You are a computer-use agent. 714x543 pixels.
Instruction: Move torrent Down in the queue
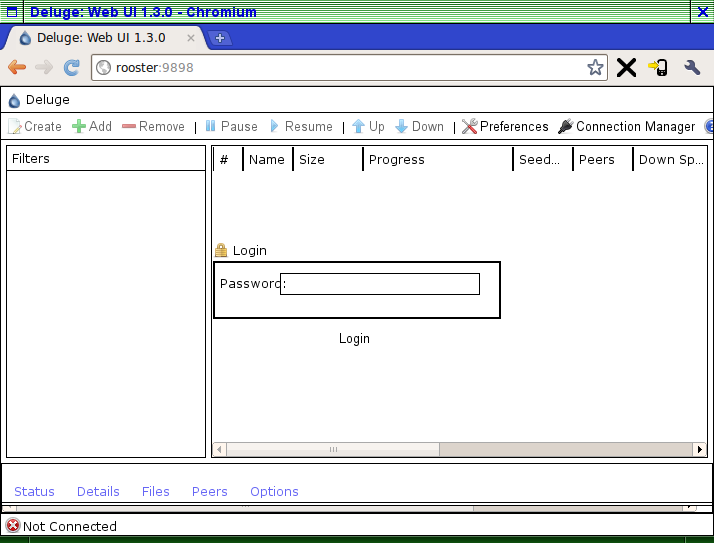tap(419, 126)
